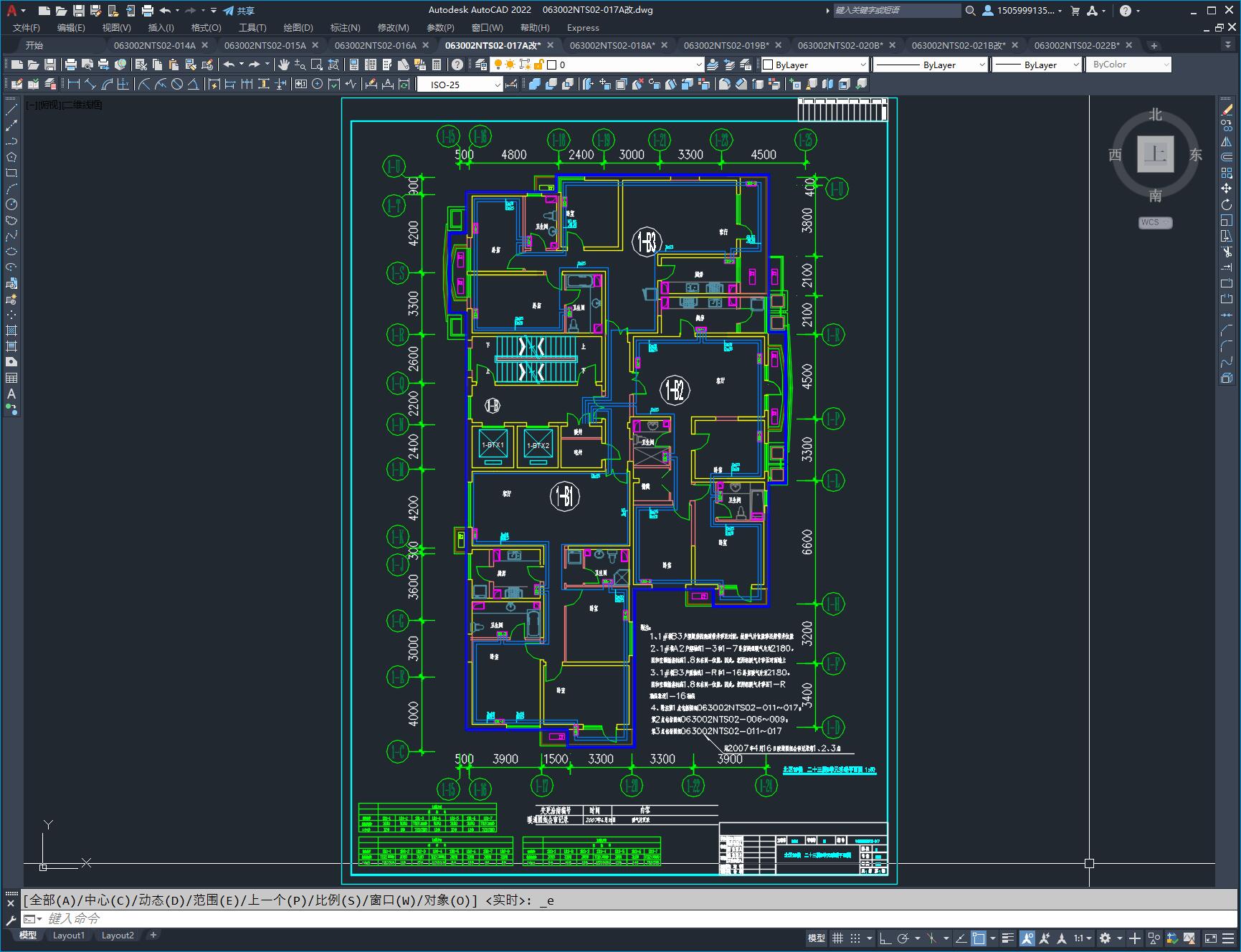Toggle annotation visibility in status bar
This screenshot has width=1241, height=952.
1027,938
